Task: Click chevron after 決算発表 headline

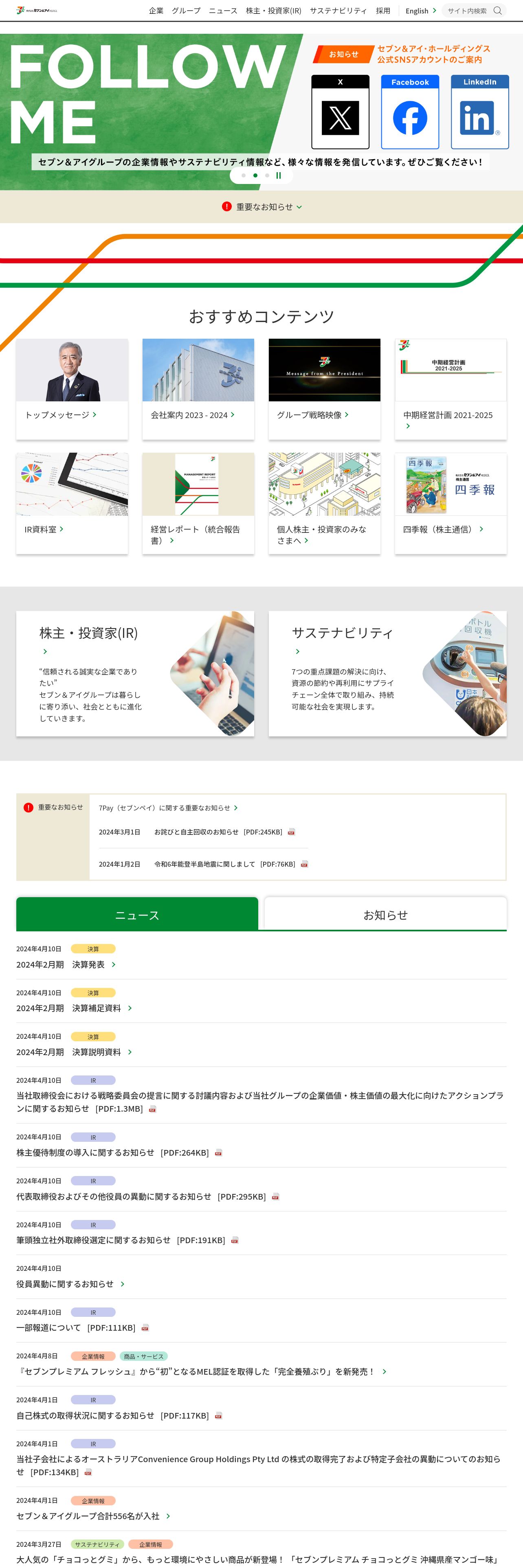Action: [113, 965]
